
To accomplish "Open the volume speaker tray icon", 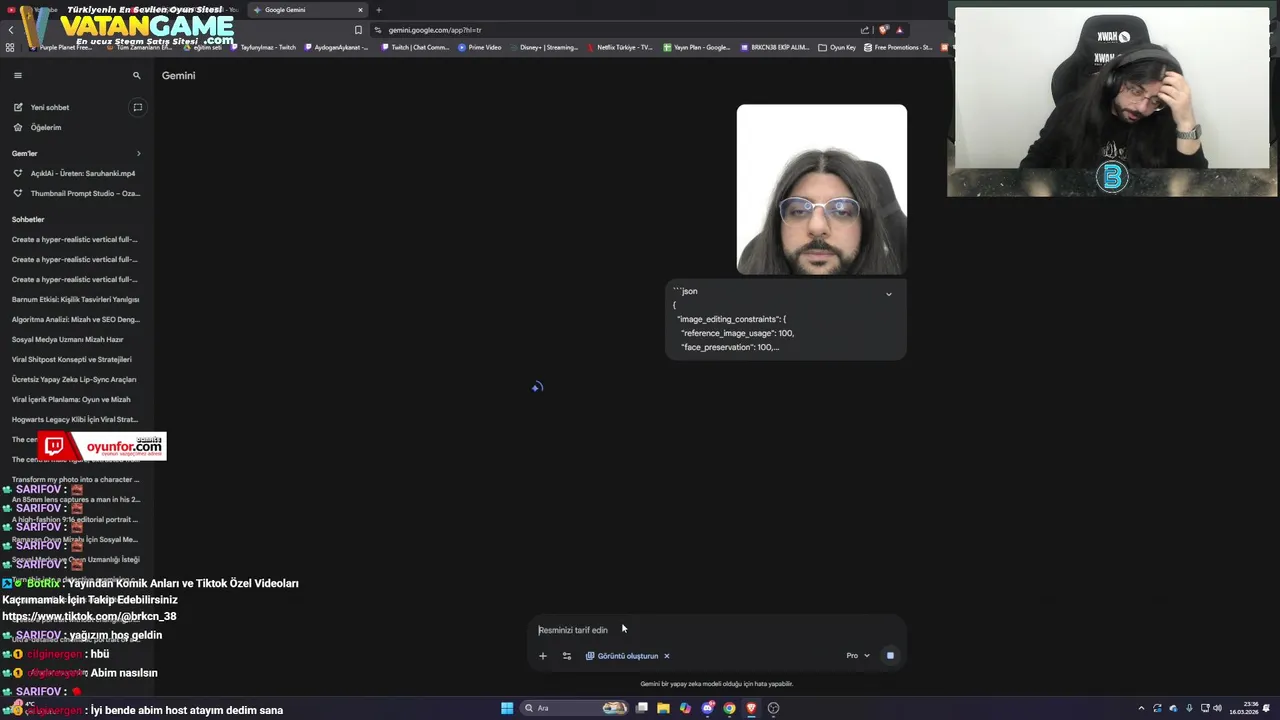I will [1217, 708].
